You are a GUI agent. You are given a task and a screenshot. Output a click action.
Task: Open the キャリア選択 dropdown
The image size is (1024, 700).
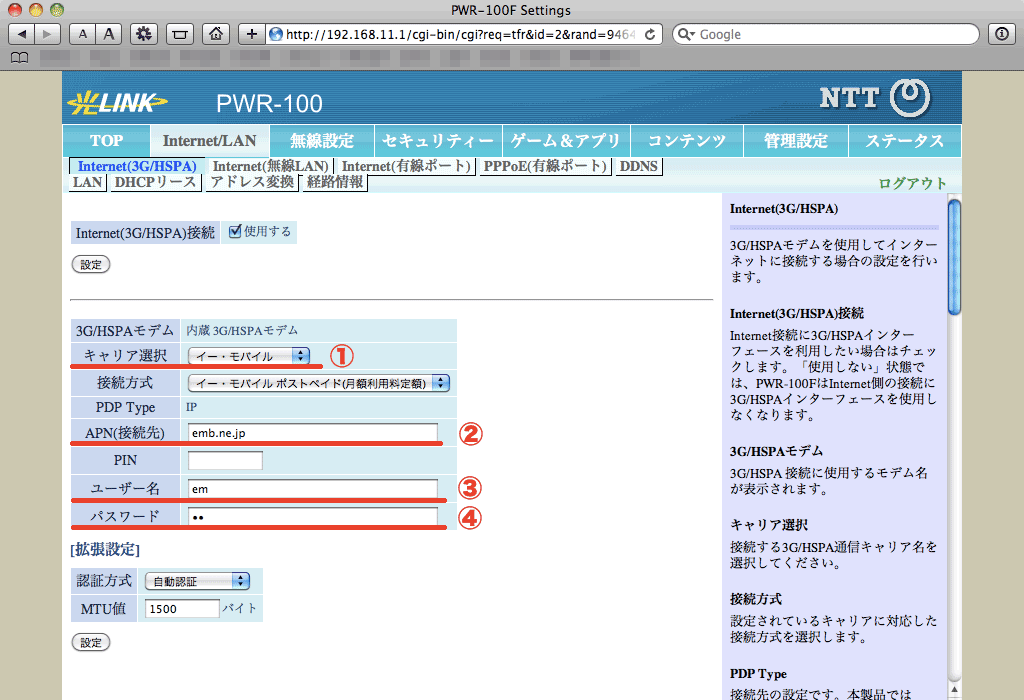coord(249,356)
